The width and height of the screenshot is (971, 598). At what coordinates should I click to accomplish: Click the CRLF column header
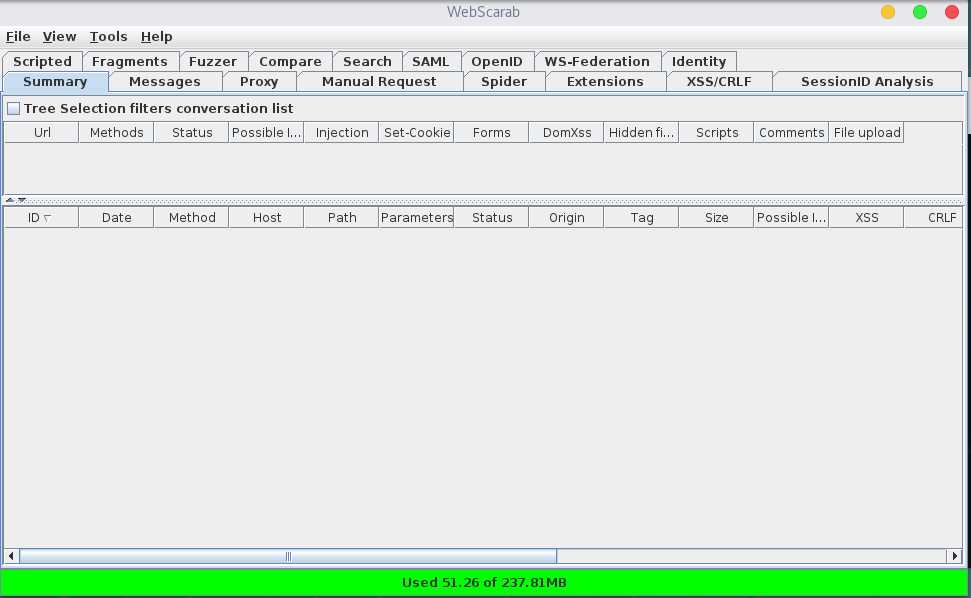point(933,218)
